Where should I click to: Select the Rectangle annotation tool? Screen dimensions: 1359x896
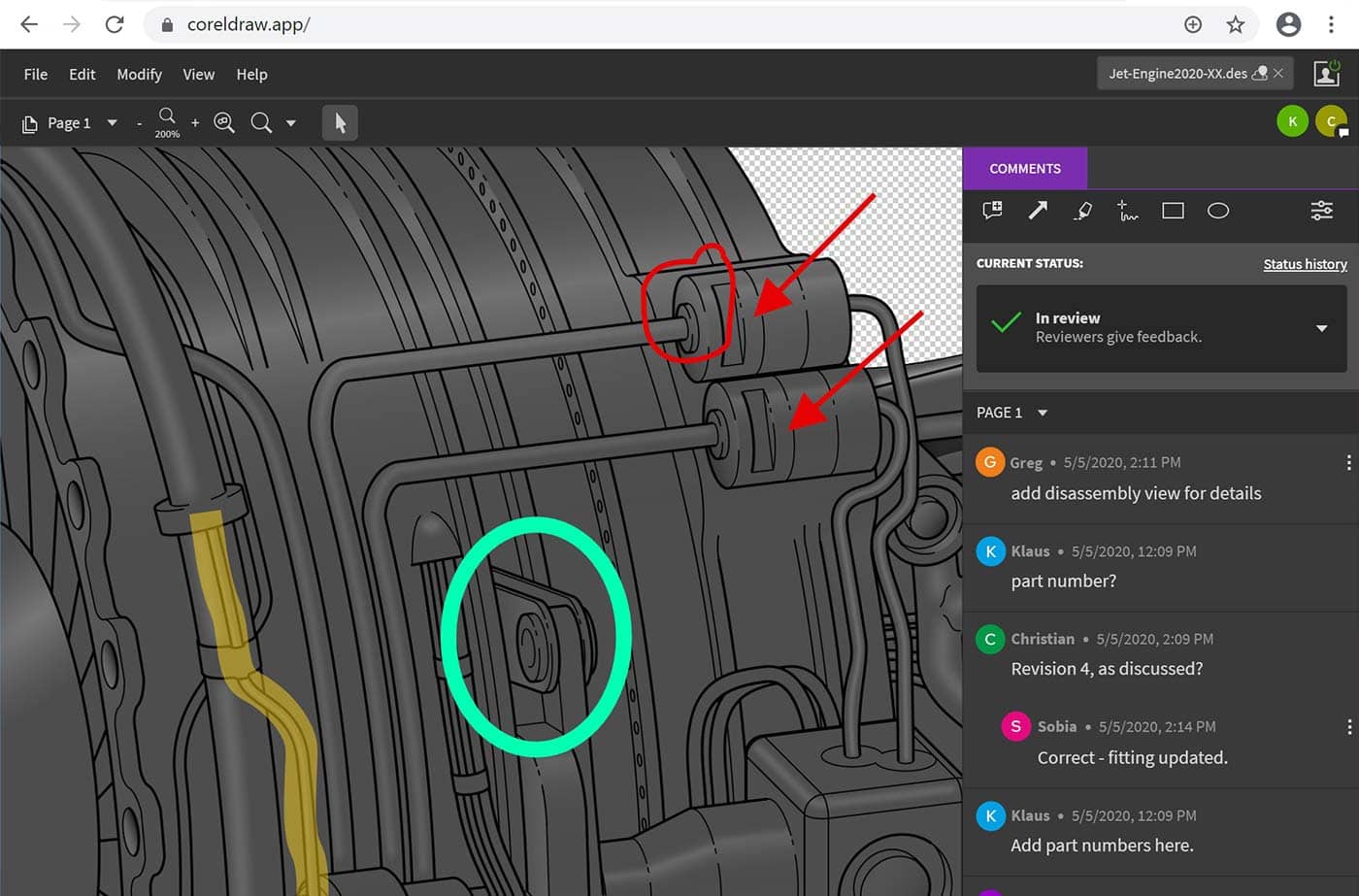tap(1173, 211)
